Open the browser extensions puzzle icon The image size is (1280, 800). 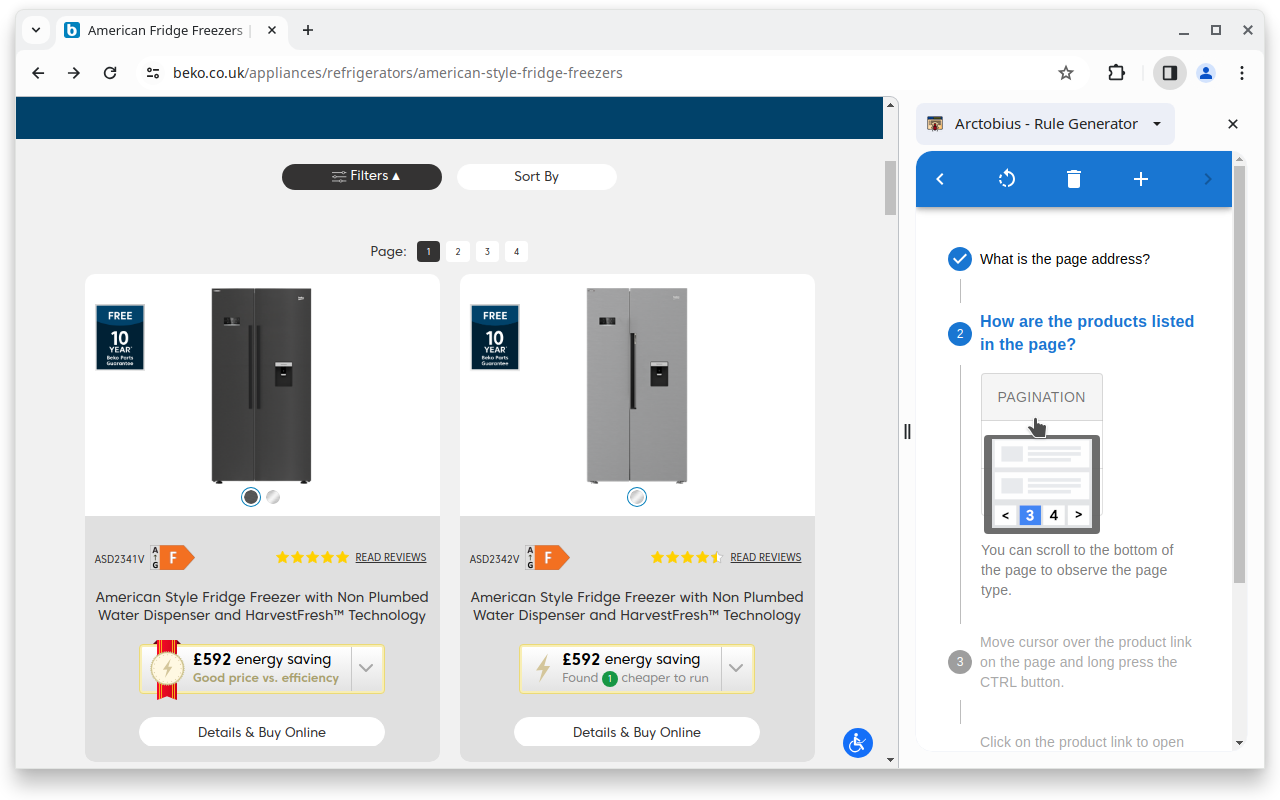coord(1116,73)
